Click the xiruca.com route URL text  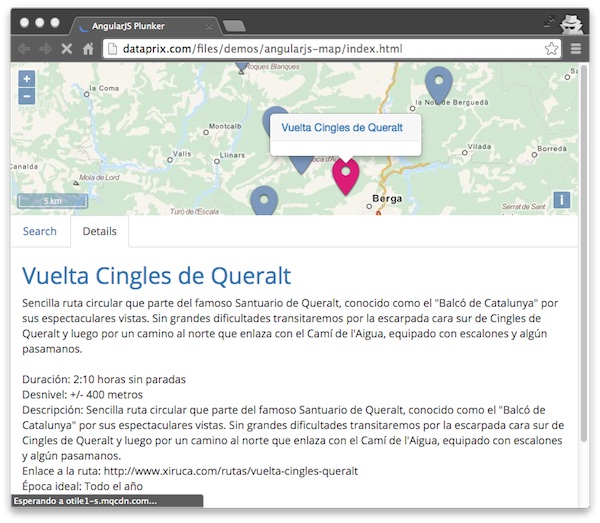pos(231,471)
